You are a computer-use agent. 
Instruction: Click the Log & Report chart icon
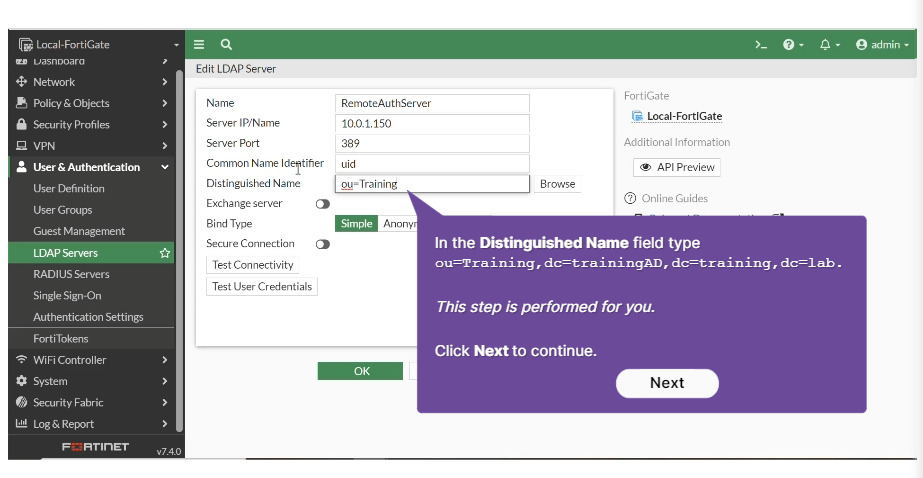pos(22,423)
